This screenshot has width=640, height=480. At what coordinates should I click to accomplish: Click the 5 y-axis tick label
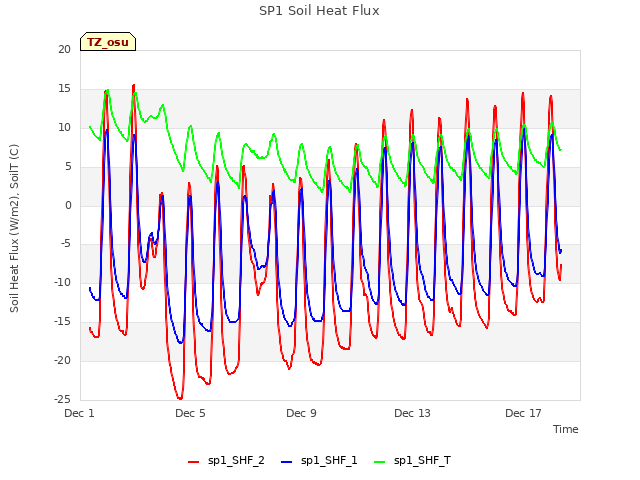[68, 166]
